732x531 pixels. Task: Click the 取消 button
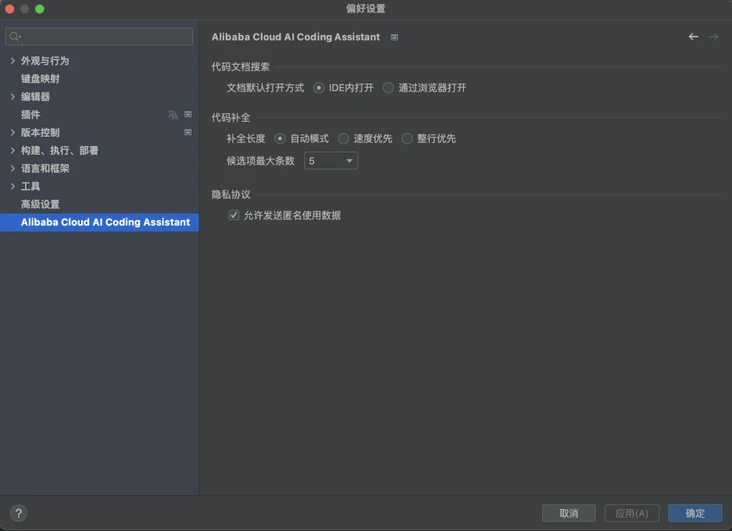[569, 513]
